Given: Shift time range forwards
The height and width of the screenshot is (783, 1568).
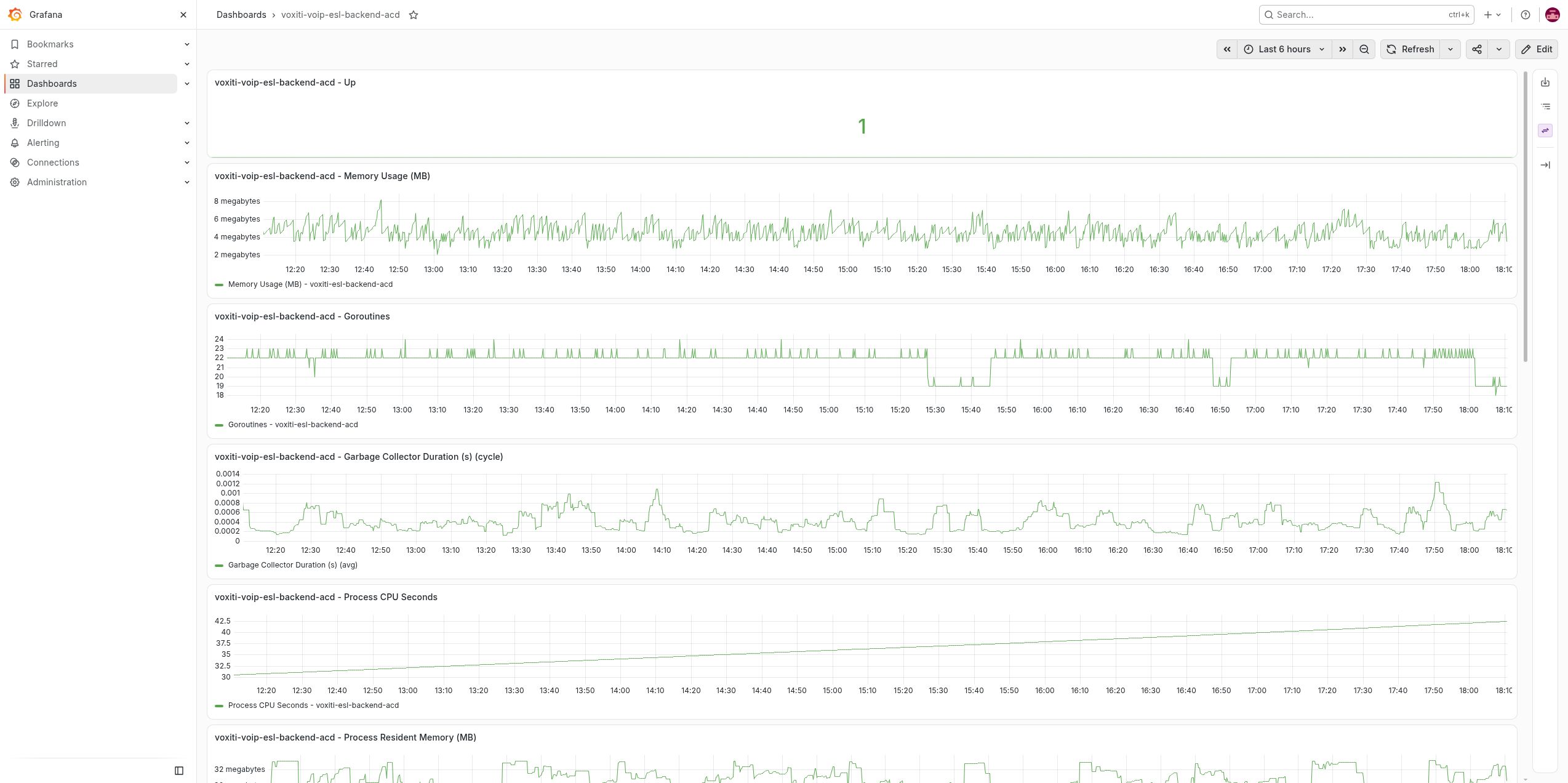Looking at the screenshot, I should coord(1342,49).
